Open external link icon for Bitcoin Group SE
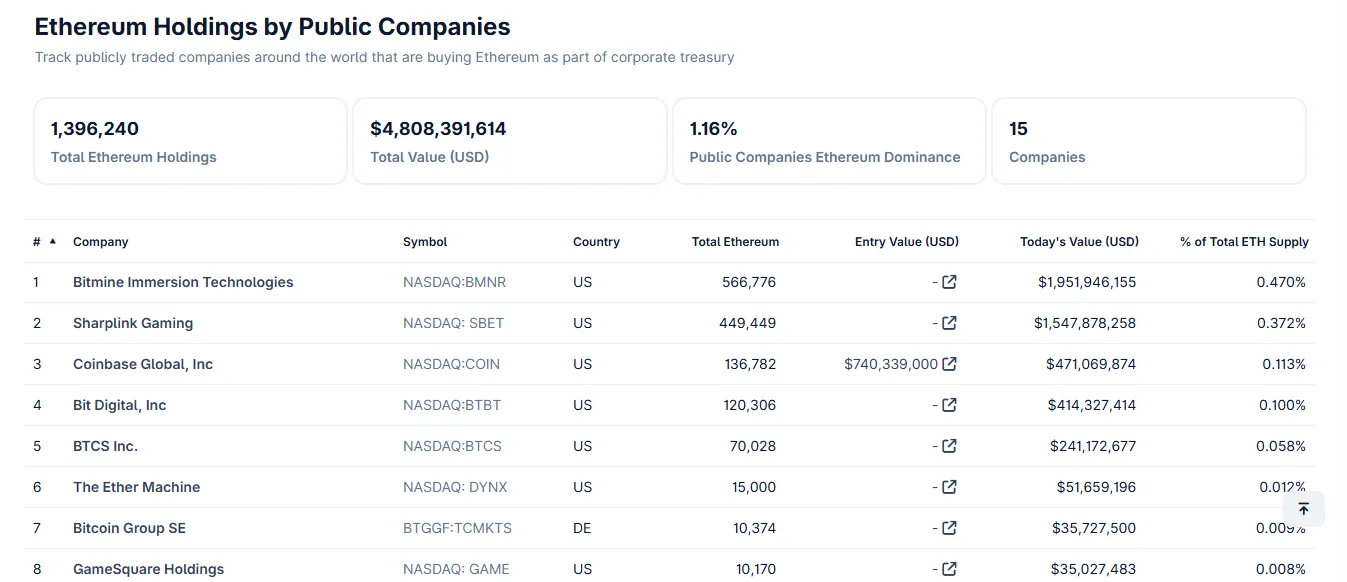The width and height of the screenshot is (1347, 582). tap(949, 528)
